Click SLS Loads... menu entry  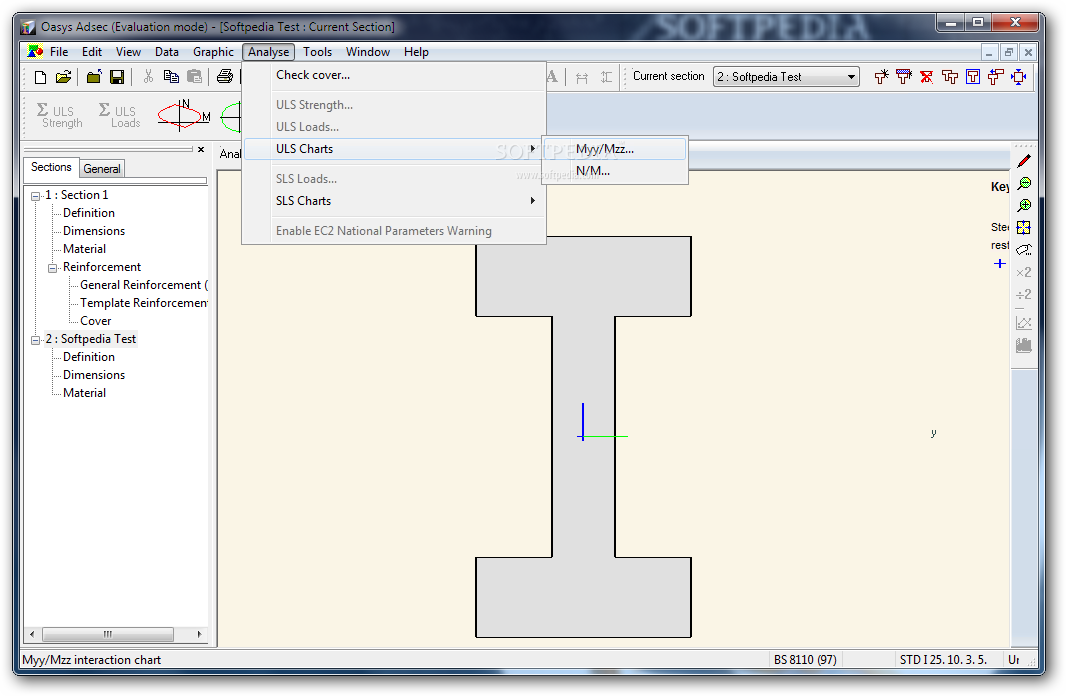[x=394, y=179]
